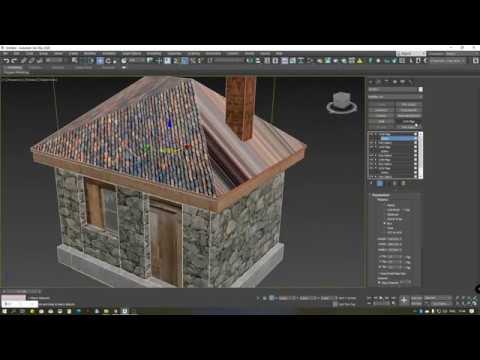Screen dimensions: 480x360
Task: Click Go to Start playback button
Action: [369, 298]
